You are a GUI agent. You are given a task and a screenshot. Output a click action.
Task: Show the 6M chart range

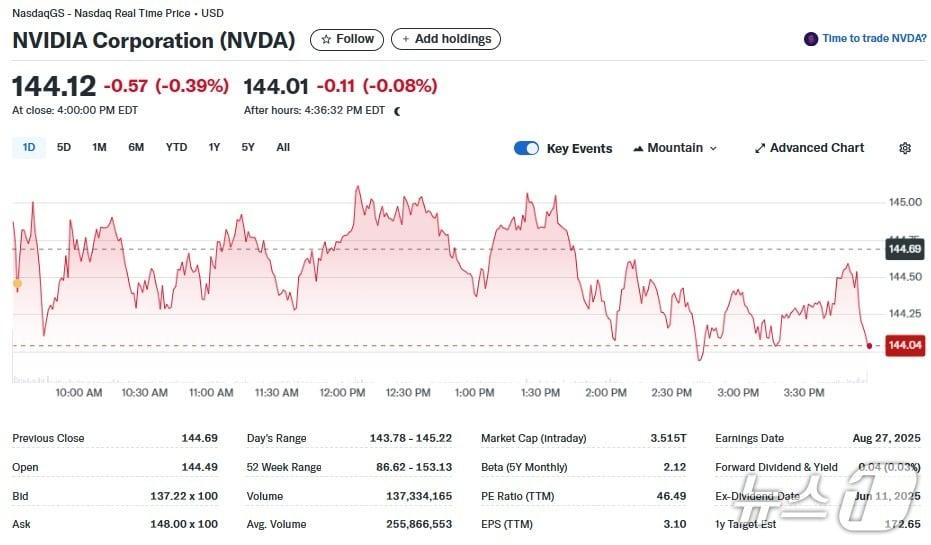pyautogui.click(x=136, y=147)
